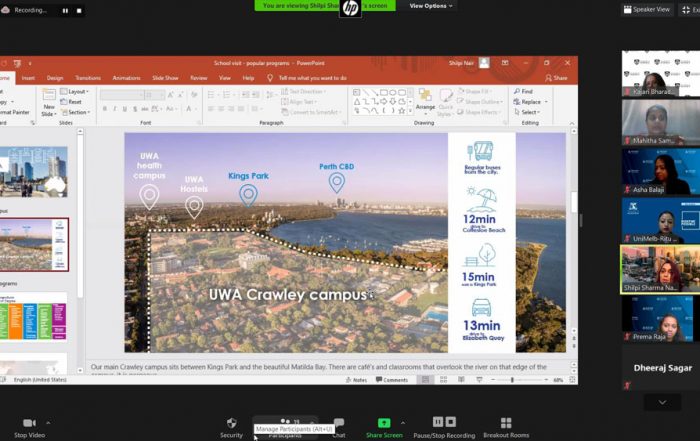The width and height of the screenshot is (700, 441).
Task: Toggle Underline formatting
Action: tap(125, 109)
